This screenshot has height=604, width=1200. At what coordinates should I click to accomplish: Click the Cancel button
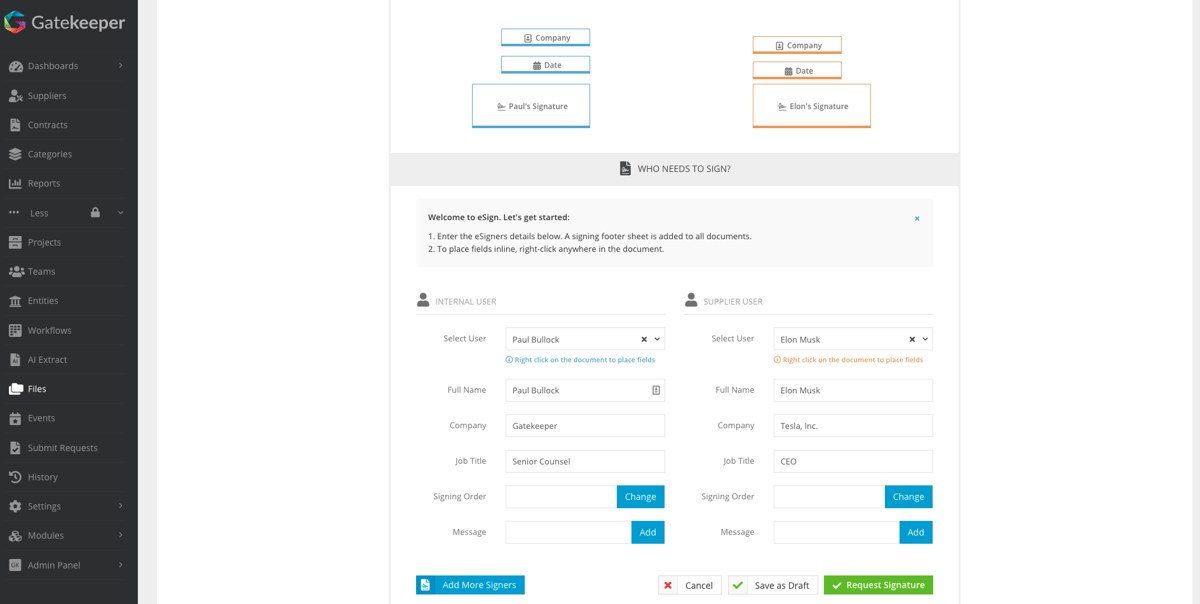tap(690, 585)
